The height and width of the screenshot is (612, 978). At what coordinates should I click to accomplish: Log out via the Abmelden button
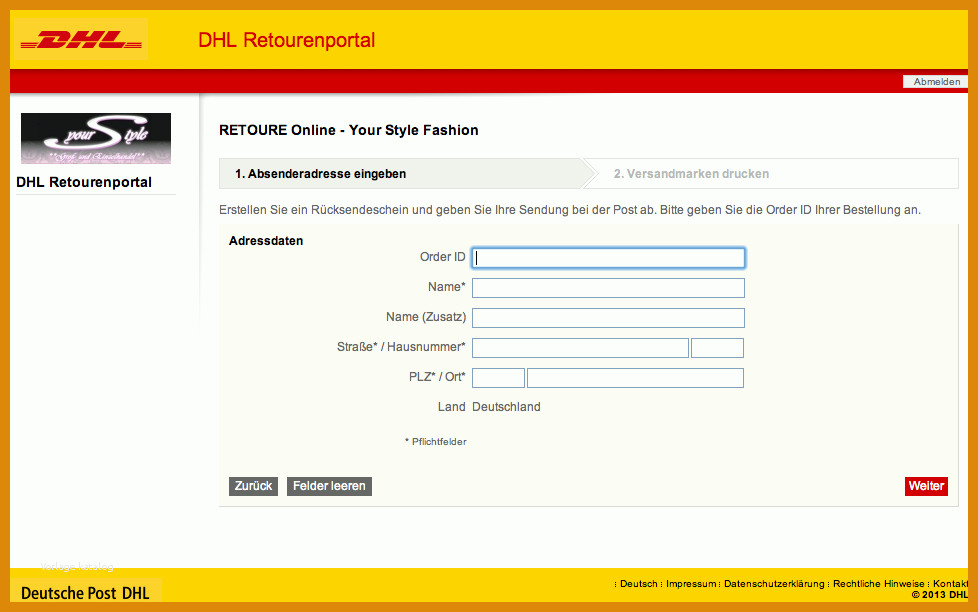tap(936, 82)
